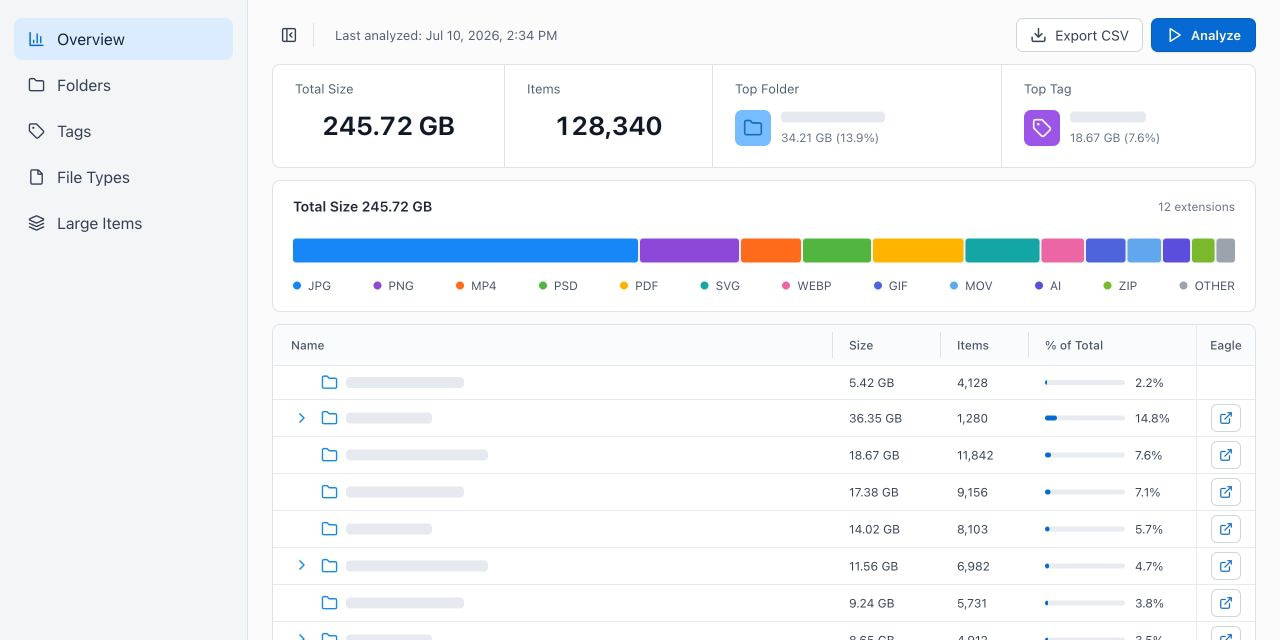The width and height of the screenshot is (1280, 640).
Task: Open the 18.67 GB folder in Eagle
Action: [1226, 455]
